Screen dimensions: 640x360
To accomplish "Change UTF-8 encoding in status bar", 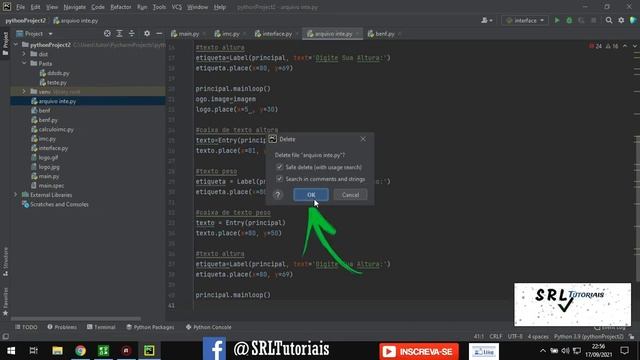I will [515, 337].
